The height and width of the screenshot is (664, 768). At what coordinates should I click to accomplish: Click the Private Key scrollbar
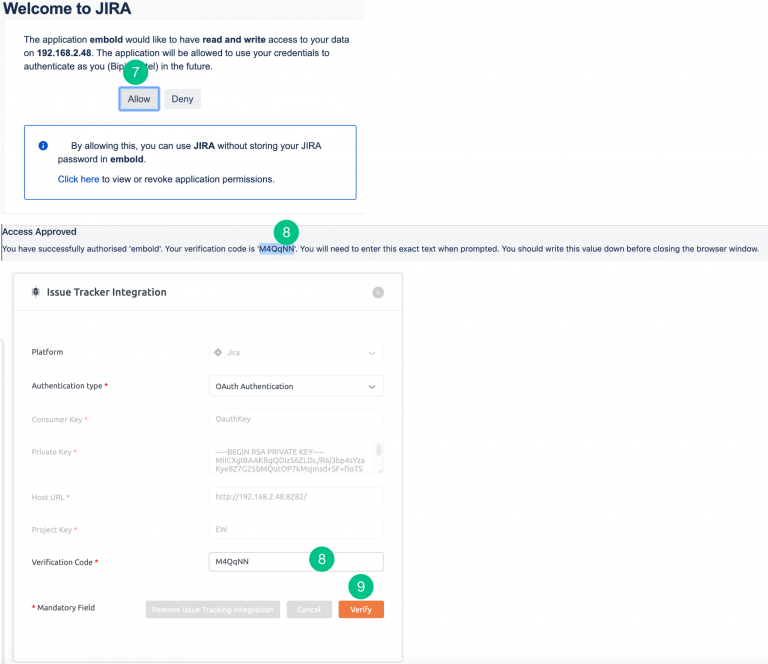[379, 450]
